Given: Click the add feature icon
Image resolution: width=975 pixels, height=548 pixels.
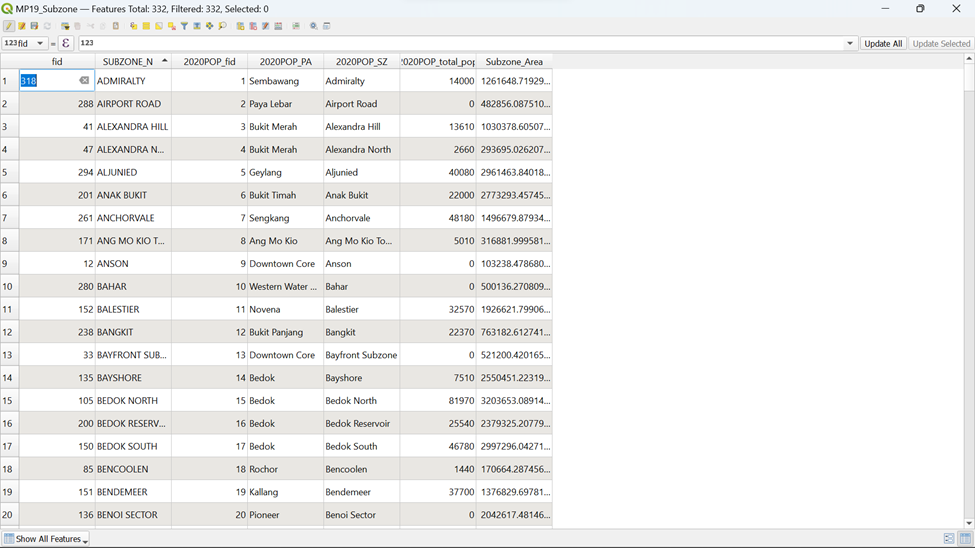Looking at the screenshot, I should click(x=66, y=26).
